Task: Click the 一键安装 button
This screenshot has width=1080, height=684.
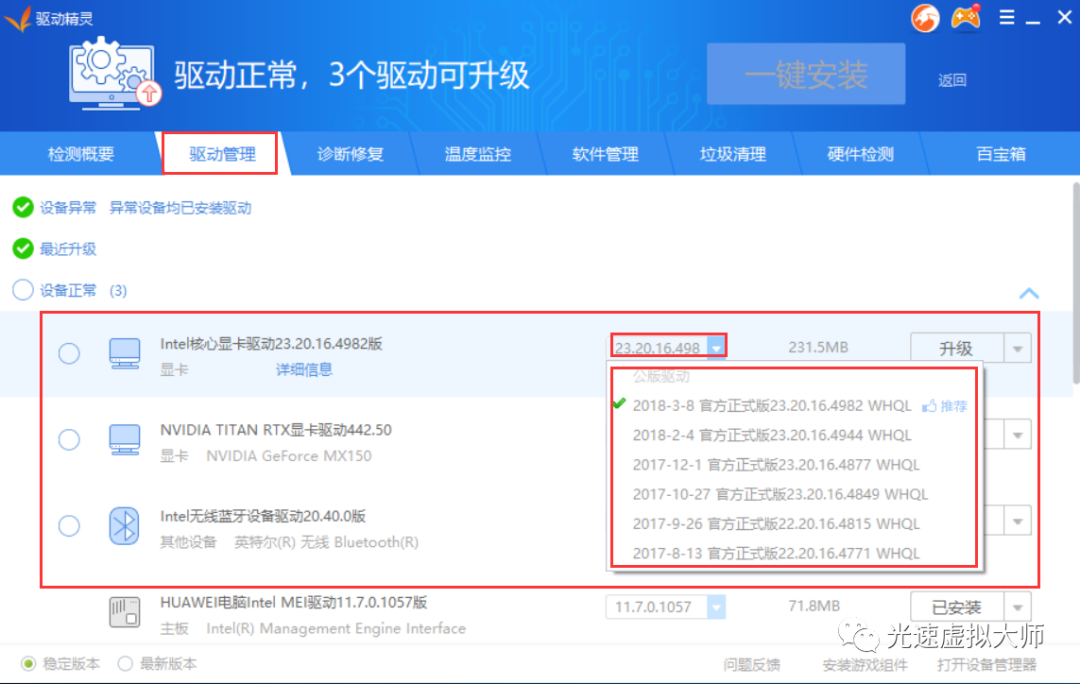Action: coord(806,74)
